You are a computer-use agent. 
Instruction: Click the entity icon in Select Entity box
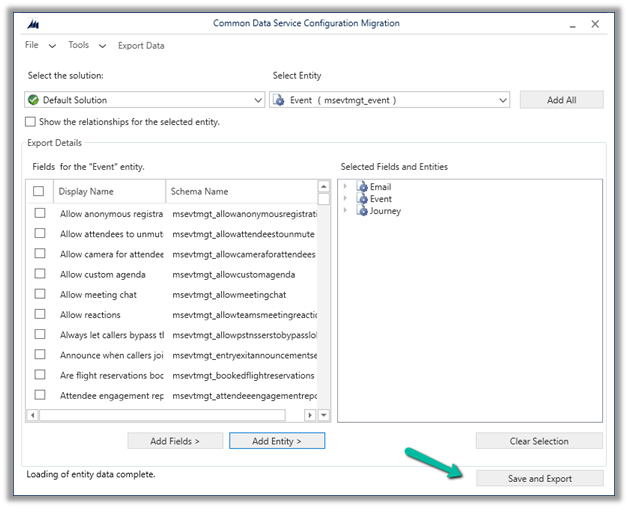280,100
